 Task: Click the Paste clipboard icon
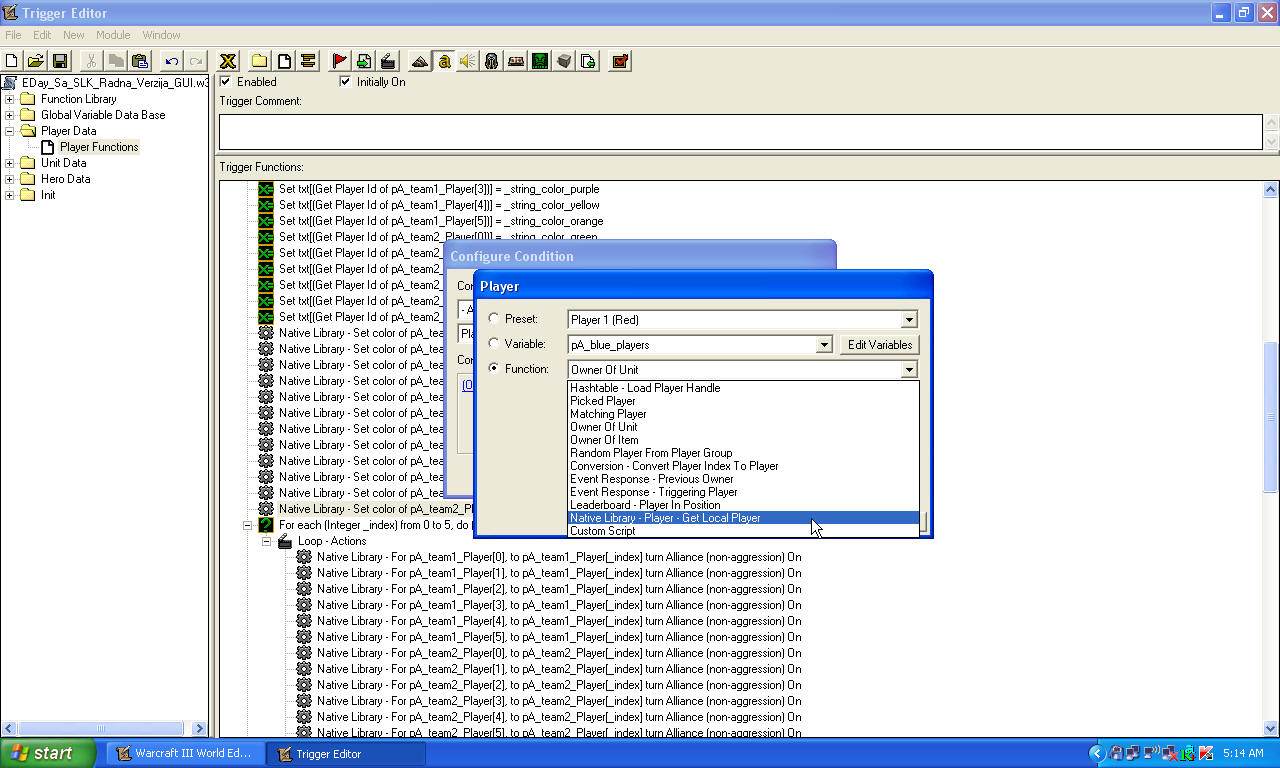[140, 61]
